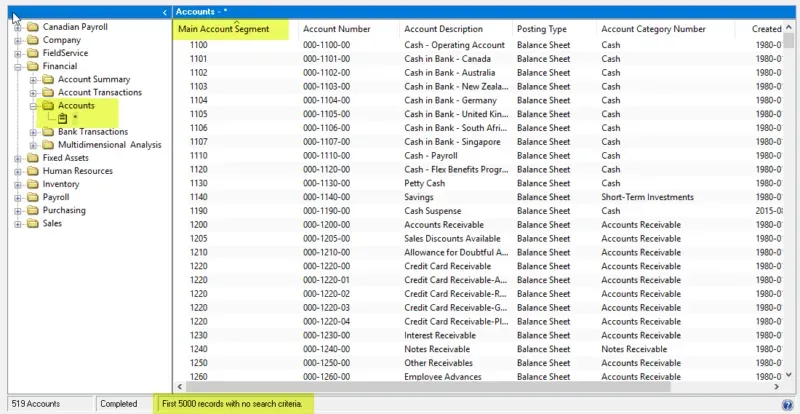Screen dimensions: 800x414
Task: Expand the Purchasing tree node
Action: (17, 211)
